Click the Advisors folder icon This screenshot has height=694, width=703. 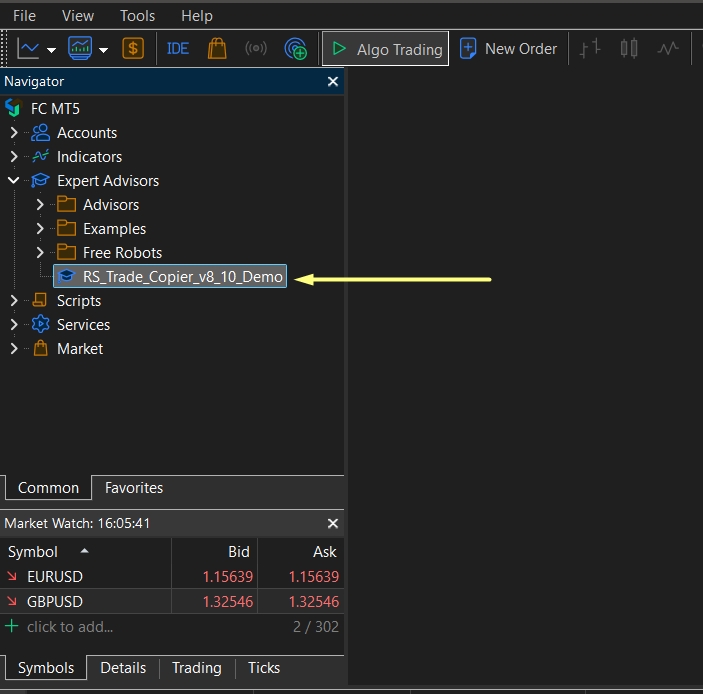click(66, 204)
